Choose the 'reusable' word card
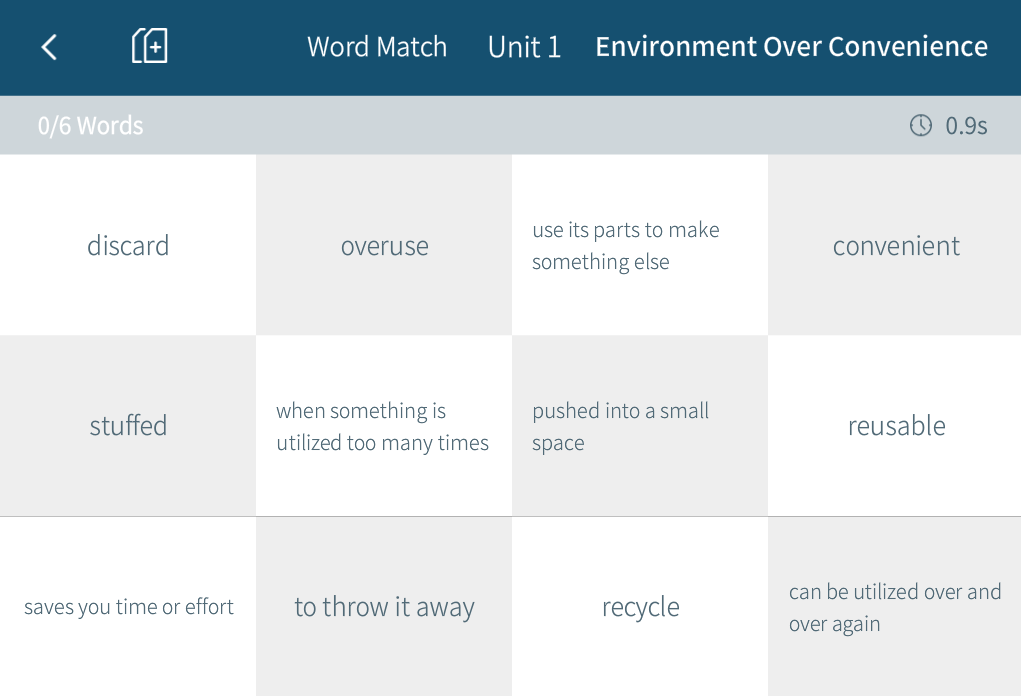Screen dimensions: 1021x697 [896, 426]
